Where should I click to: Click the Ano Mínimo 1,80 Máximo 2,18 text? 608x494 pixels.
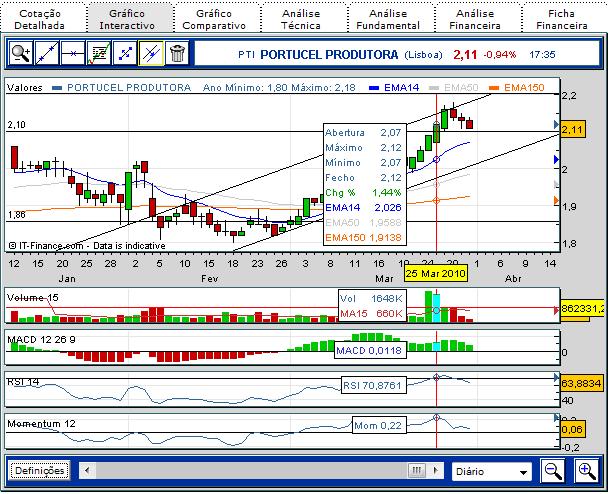279,88
